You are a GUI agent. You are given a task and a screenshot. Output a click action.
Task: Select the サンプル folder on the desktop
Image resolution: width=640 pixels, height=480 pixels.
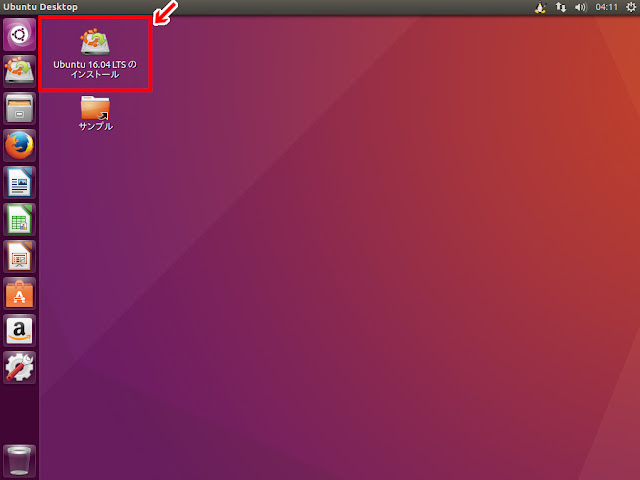(95, 108)
